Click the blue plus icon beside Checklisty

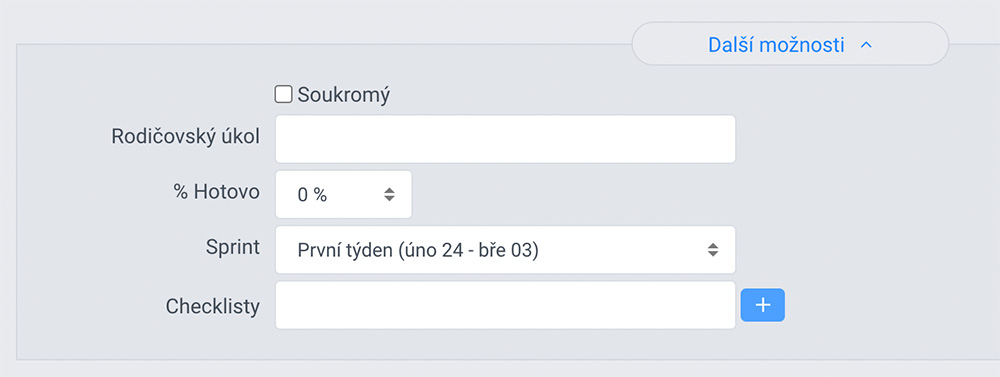point(762,305)
